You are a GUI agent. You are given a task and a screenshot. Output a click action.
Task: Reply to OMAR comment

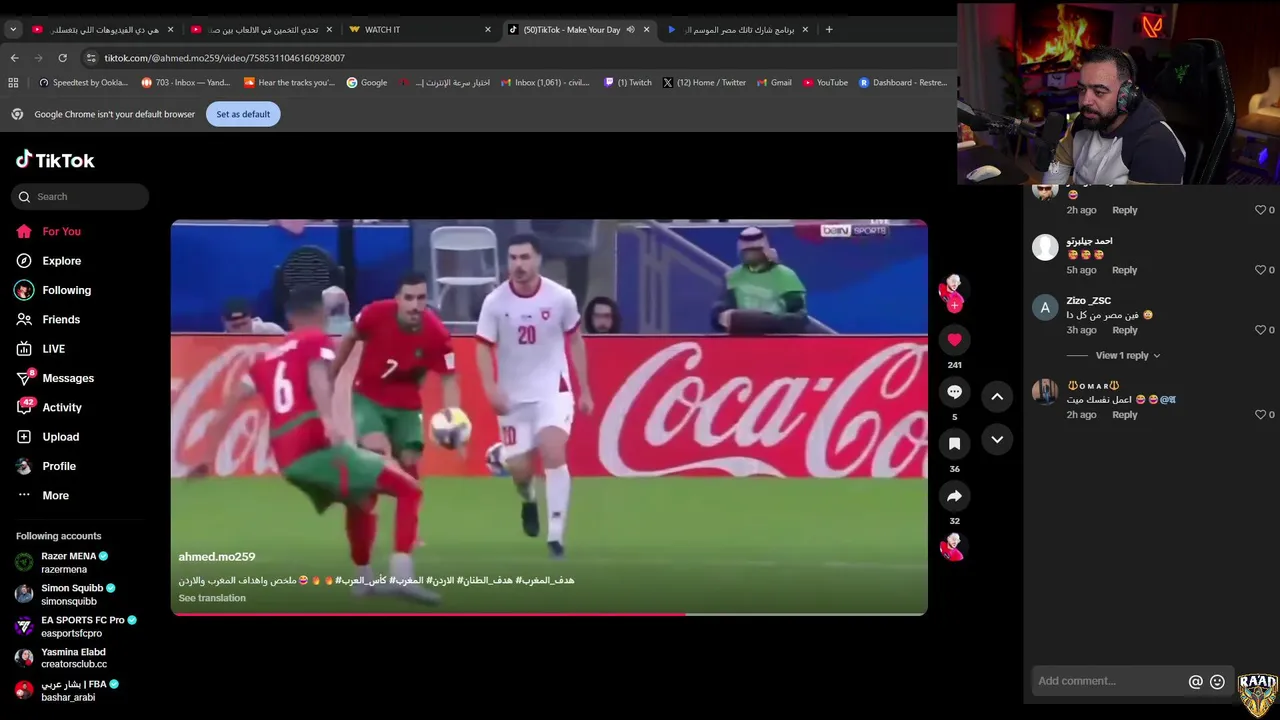coord(1125,415)
